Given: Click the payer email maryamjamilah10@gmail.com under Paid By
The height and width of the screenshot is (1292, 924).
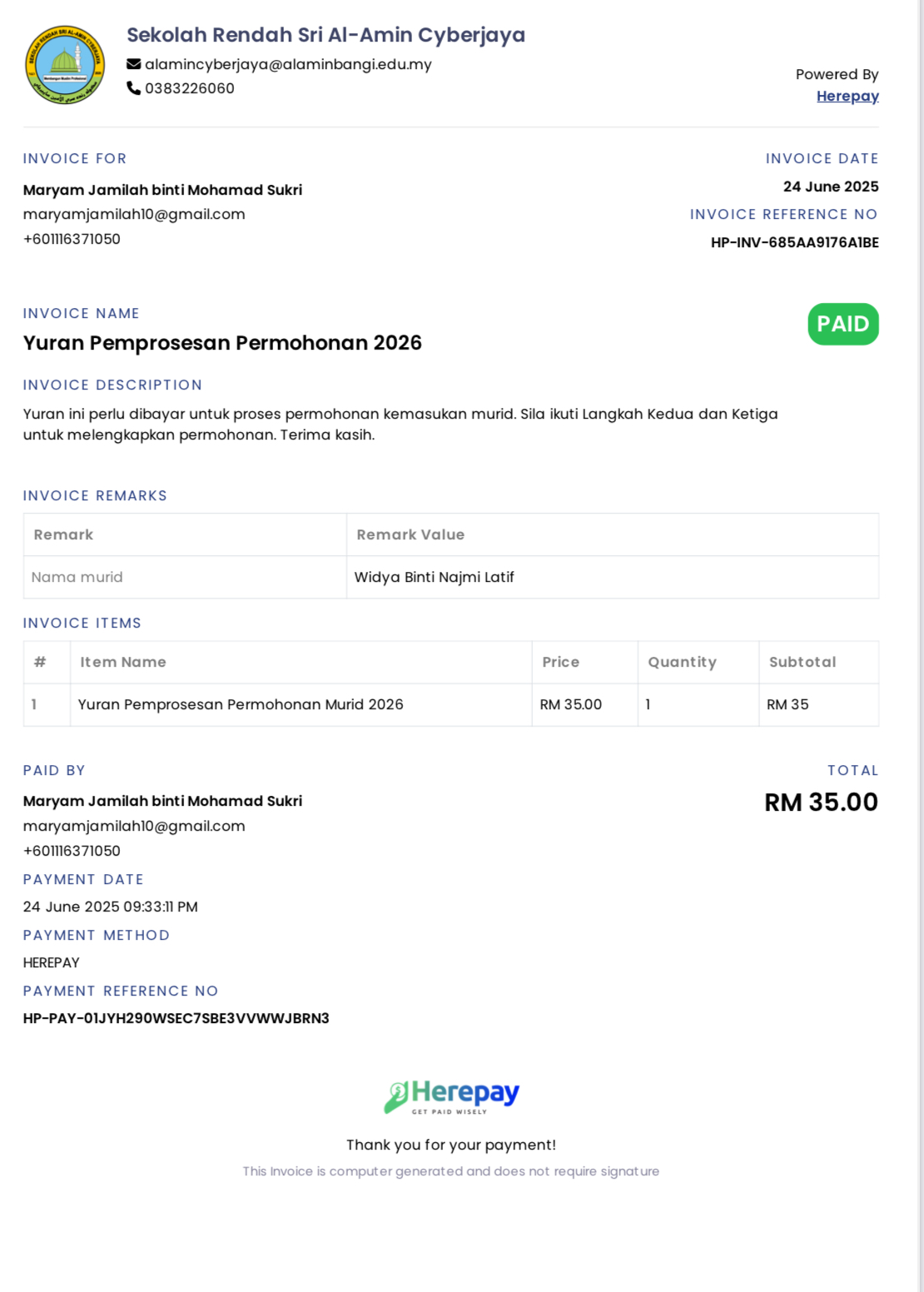Looking at the screenshot, I should 134,826.
